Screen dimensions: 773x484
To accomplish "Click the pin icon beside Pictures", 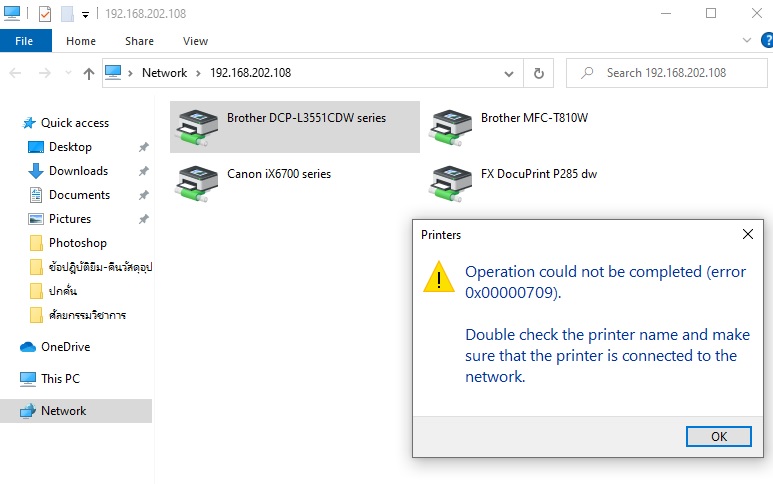I will pyautogui.click(x=143, y=219).
